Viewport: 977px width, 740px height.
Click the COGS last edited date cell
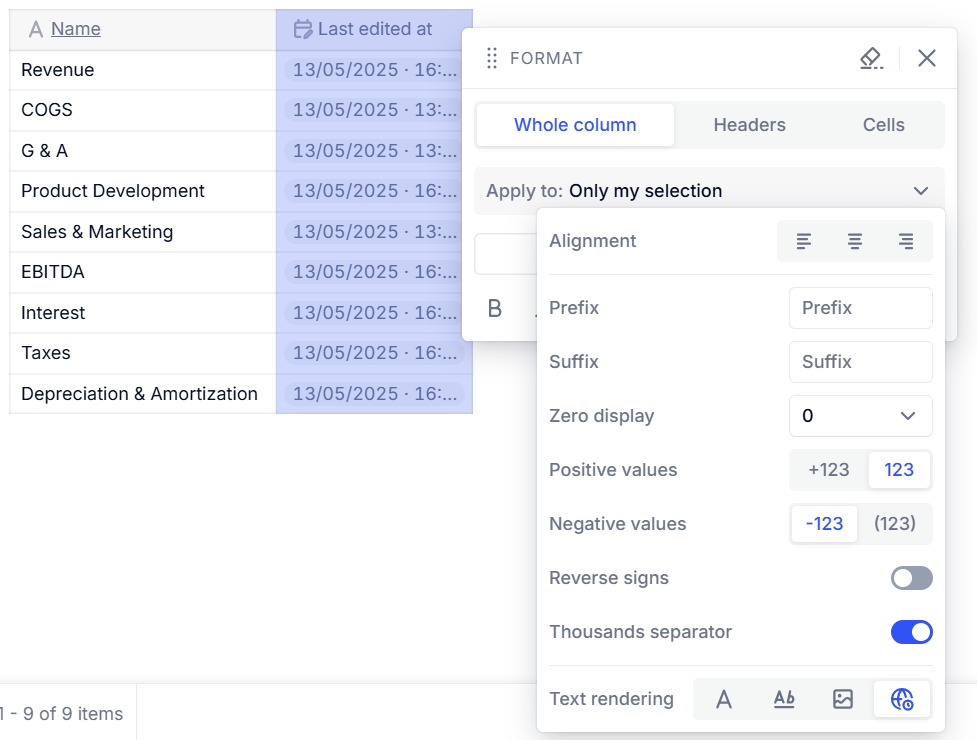click(374, 110)
